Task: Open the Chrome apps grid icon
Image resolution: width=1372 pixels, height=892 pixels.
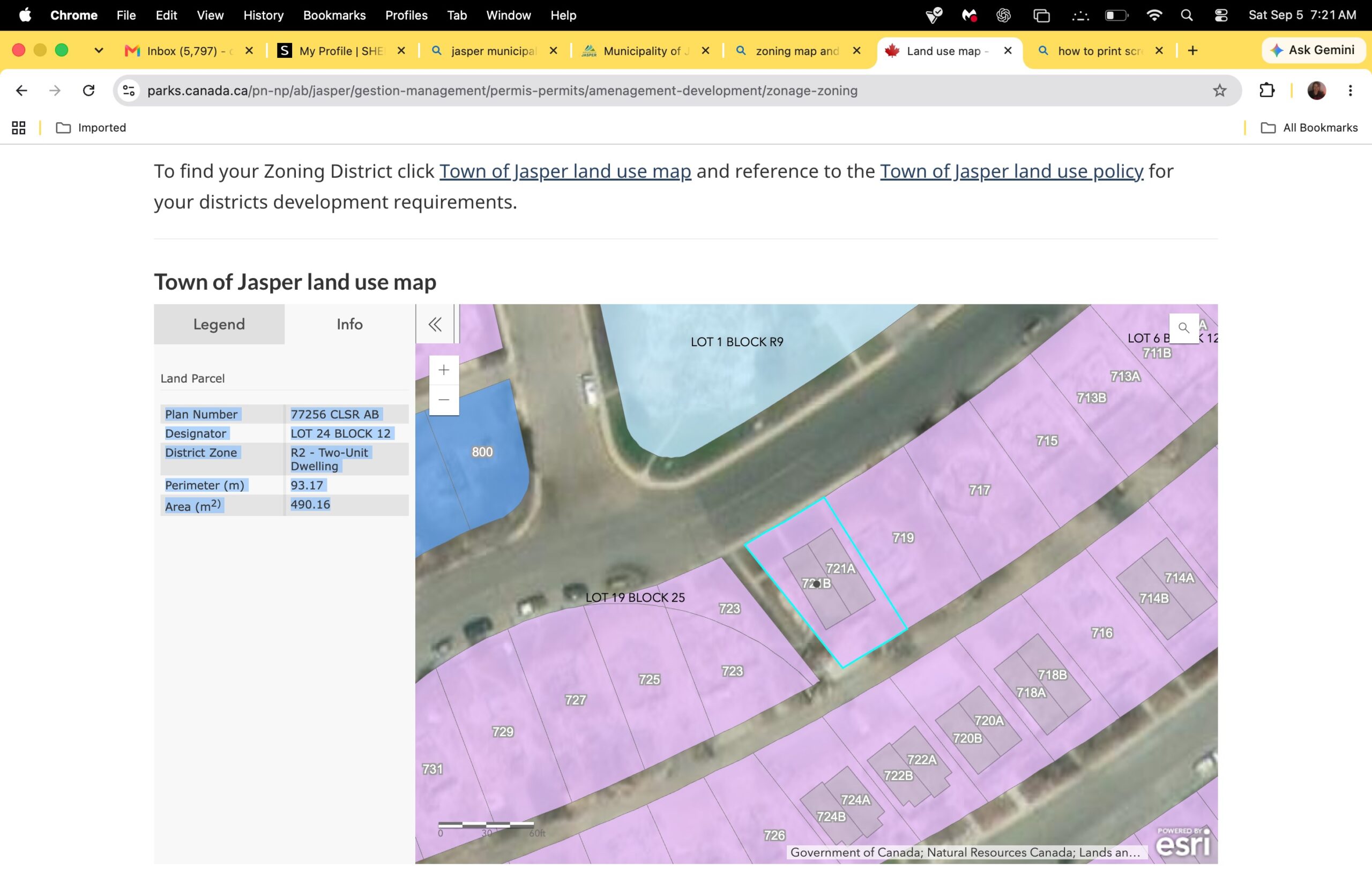Action: click(18, 128)
